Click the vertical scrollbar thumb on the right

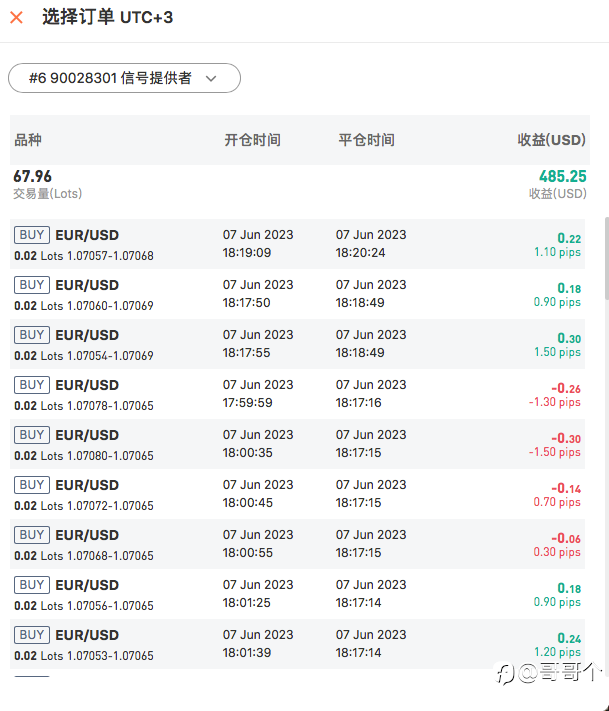coord(607,258)
